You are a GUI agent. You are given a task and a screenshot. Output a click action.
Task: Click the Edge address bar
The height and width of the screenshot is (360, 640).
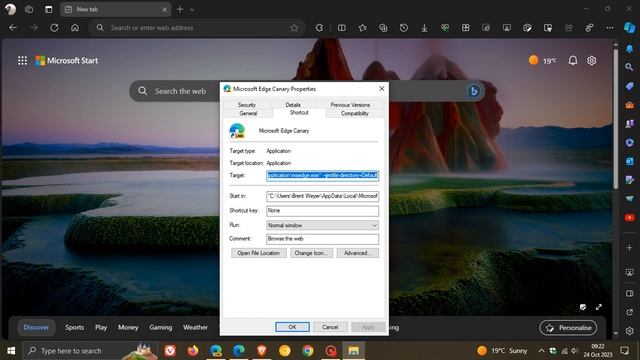click(x=196, y=28)
